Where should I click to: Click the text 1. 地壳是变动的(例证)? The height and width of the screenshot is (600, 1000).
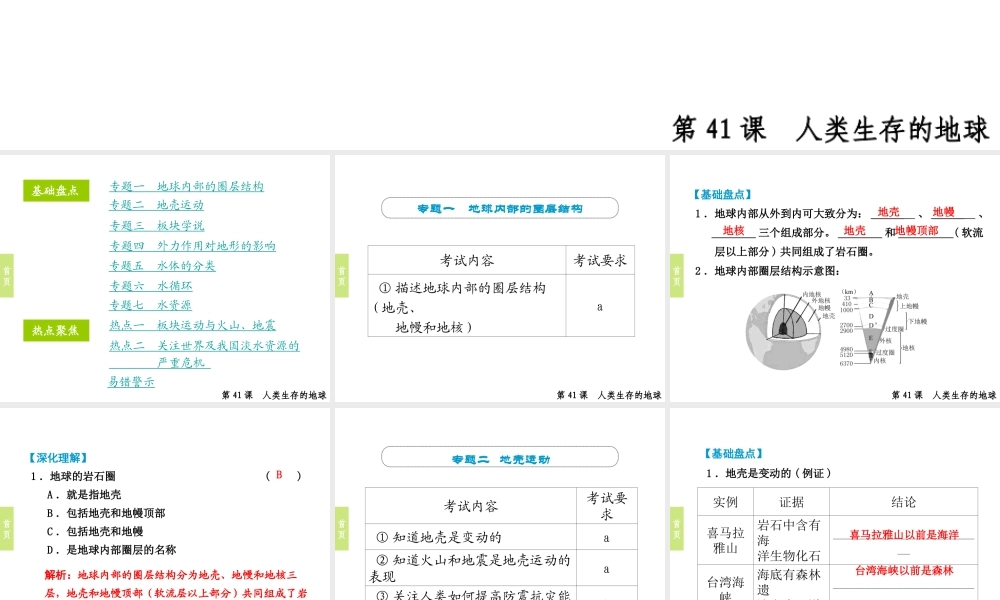768,473
